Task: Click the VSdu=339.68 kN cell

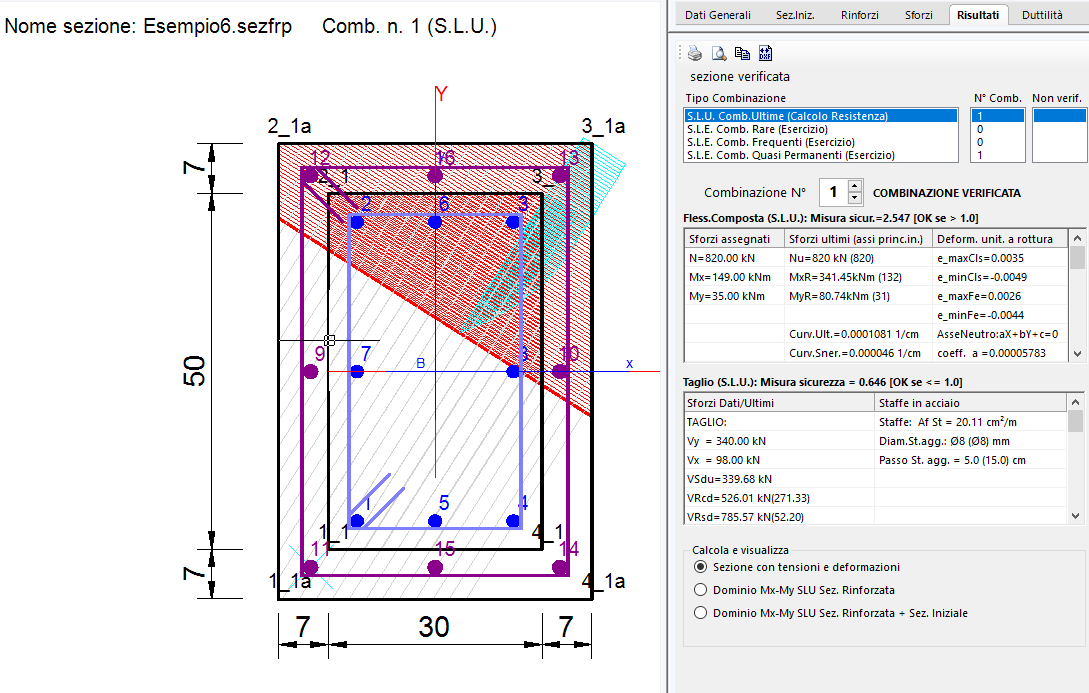Action: (x=779, y=479)
